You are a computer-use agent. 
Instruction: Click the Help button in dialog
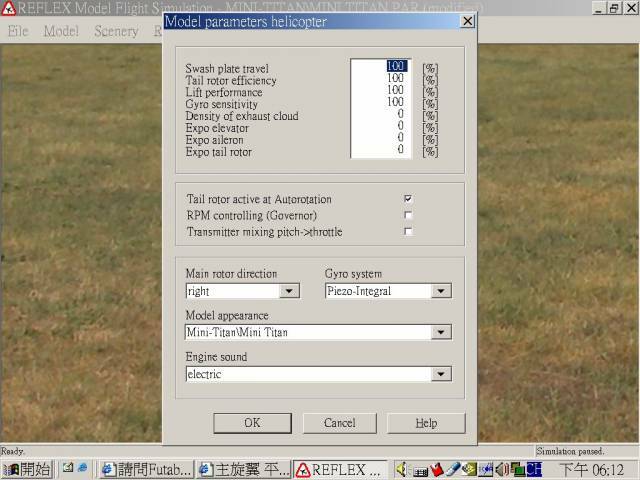coord(426,423)
